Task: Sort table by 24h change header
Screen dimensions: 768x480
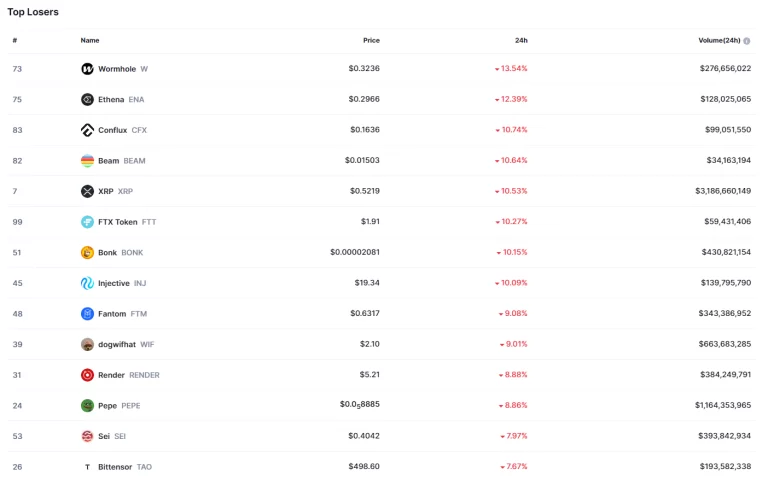Action: tap(521, 41)
